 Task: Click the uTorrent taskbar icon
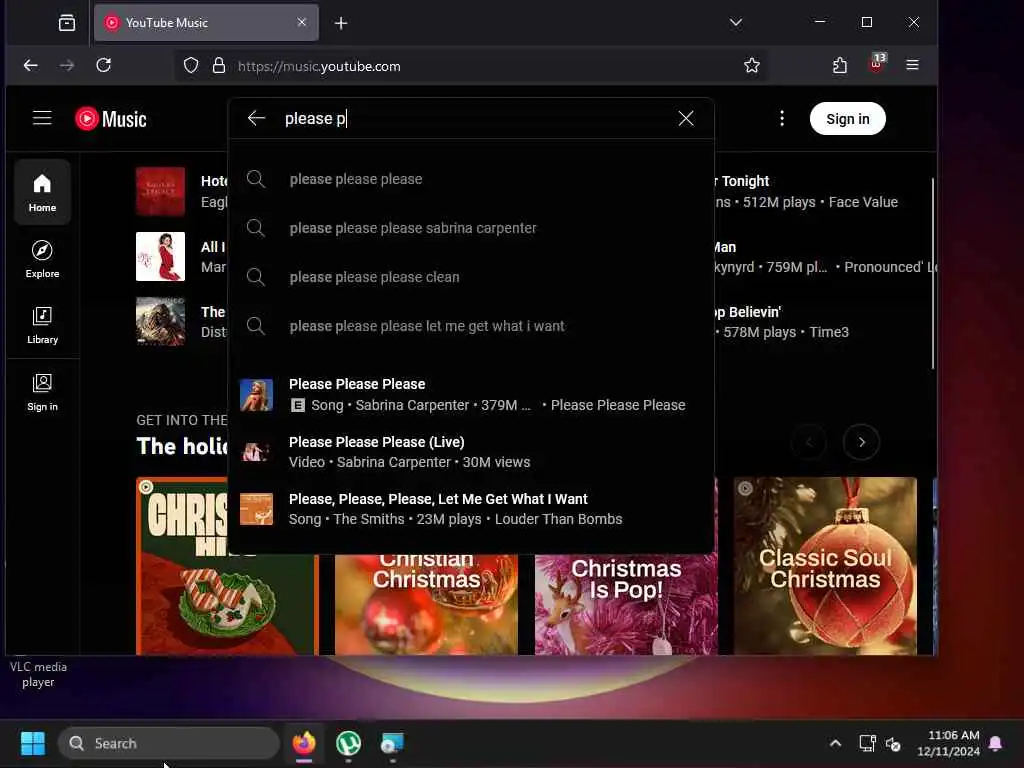(x=348, y=743)
